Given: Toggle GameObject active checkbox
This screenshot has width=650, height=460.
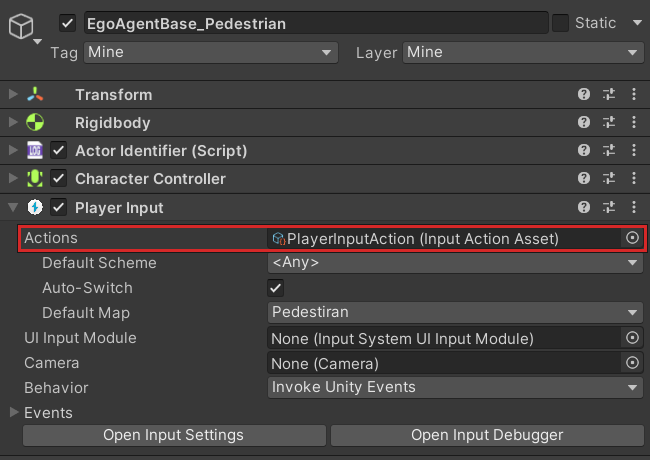Looking at the screenshot, I should click(67, 23).
